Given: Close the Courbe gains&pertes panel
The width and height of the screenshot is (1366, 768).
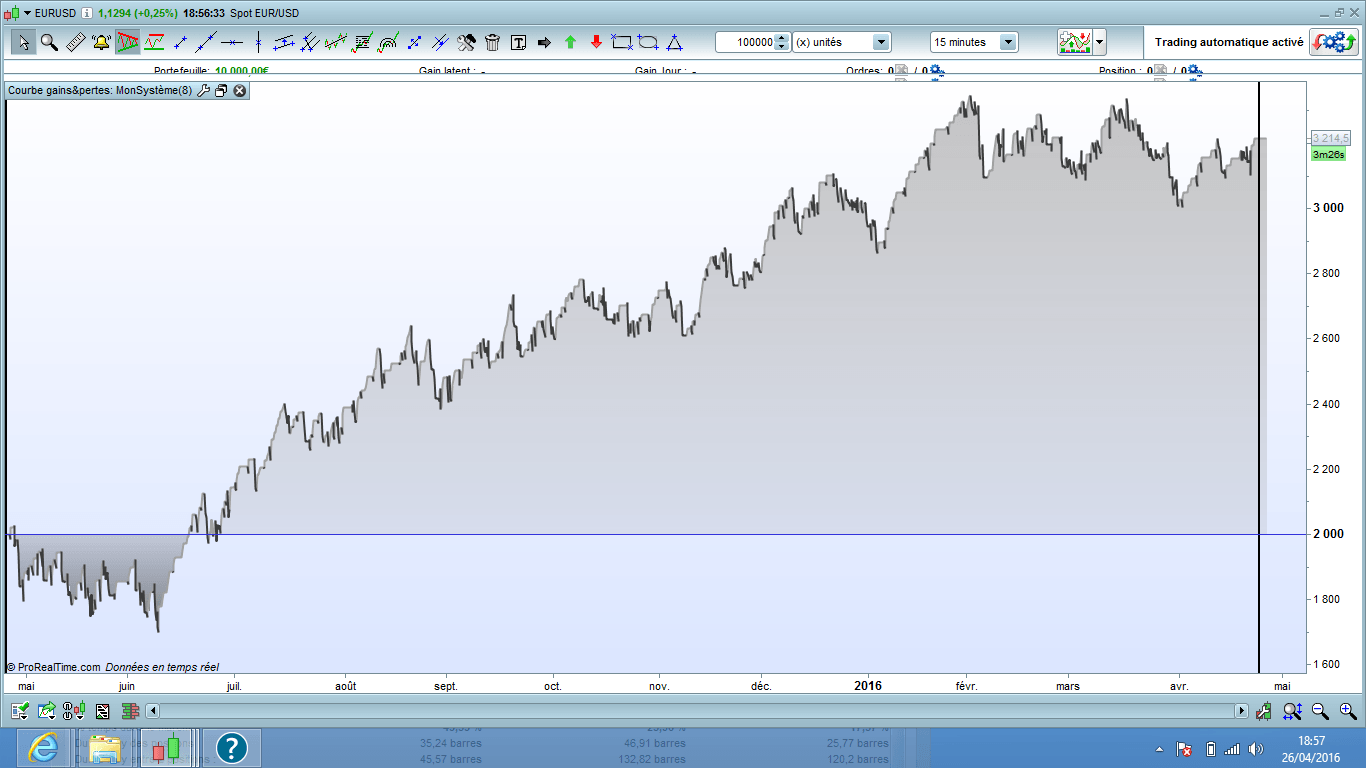Looking at the screenshot, I should 240,90.
